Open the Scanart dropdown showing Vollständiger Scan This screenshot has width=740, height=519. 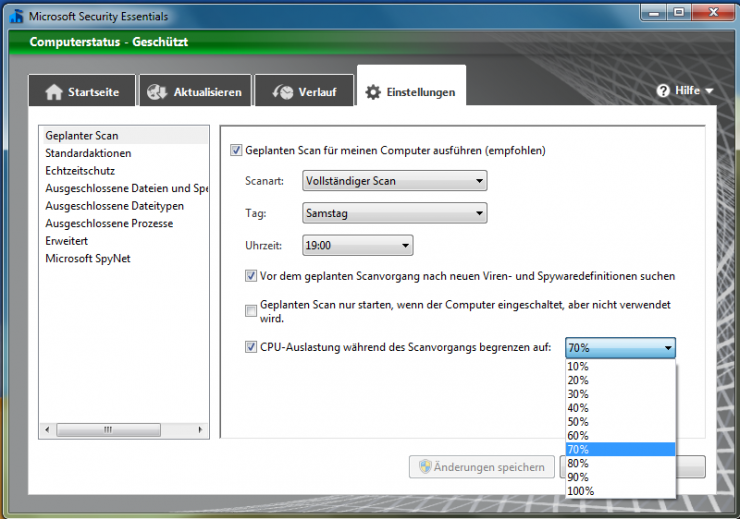pos(395,181)
